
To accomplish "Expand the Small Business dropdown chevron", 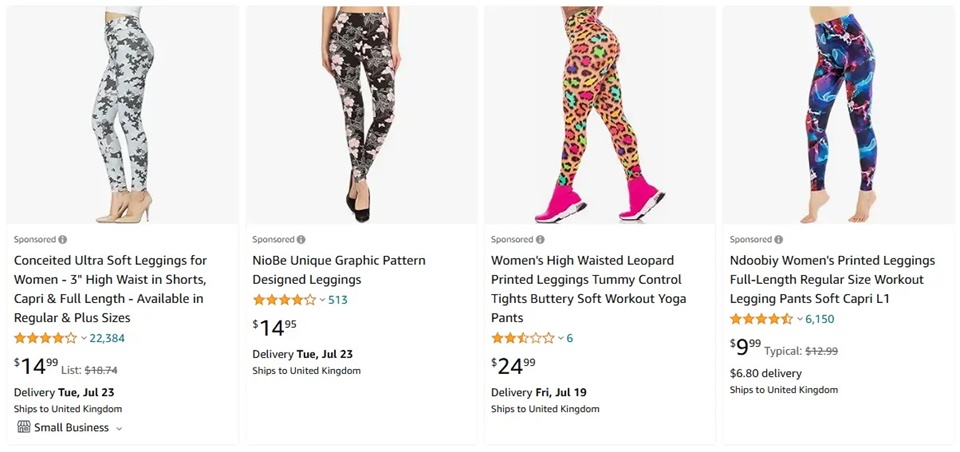I will 119,428.
